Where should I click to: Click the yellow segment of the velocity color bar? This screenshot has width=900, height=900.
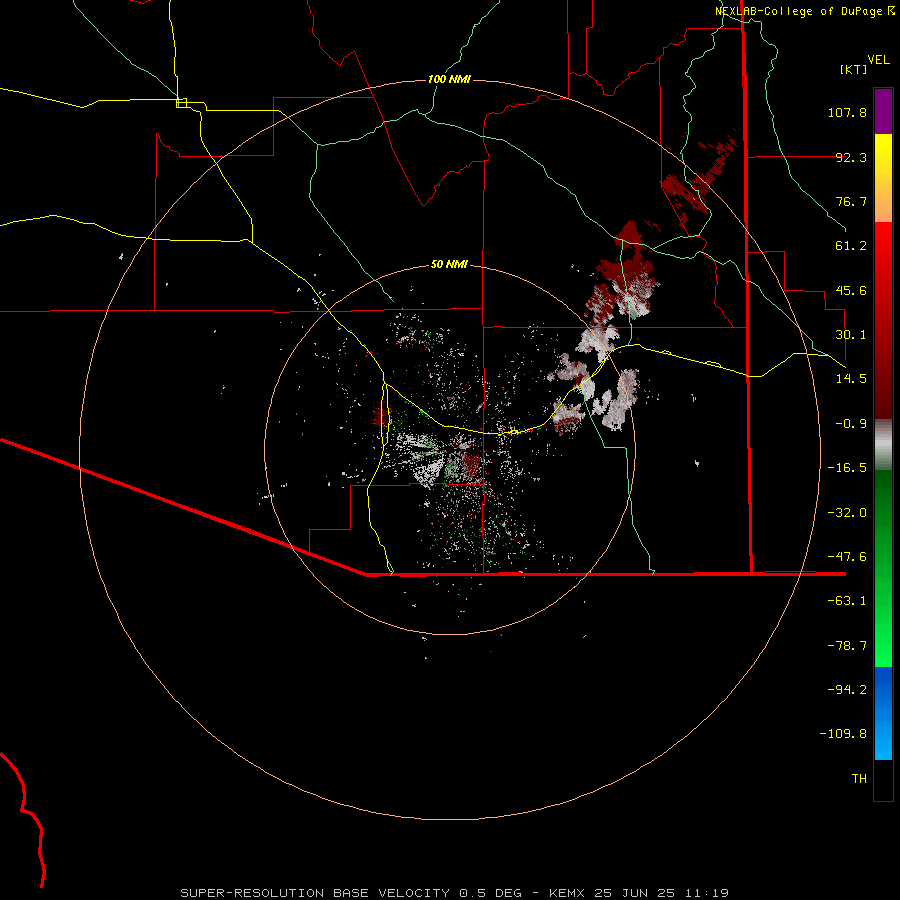(883, 178)
